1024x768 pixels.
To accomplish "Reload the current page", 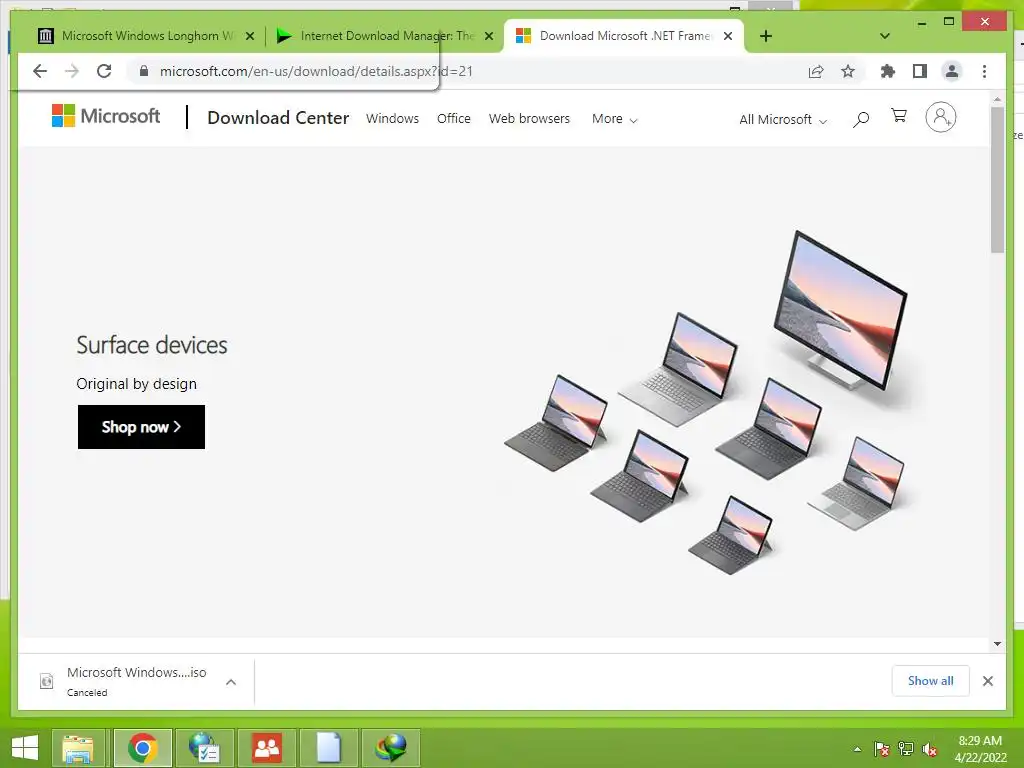I will tap(104, 71).
